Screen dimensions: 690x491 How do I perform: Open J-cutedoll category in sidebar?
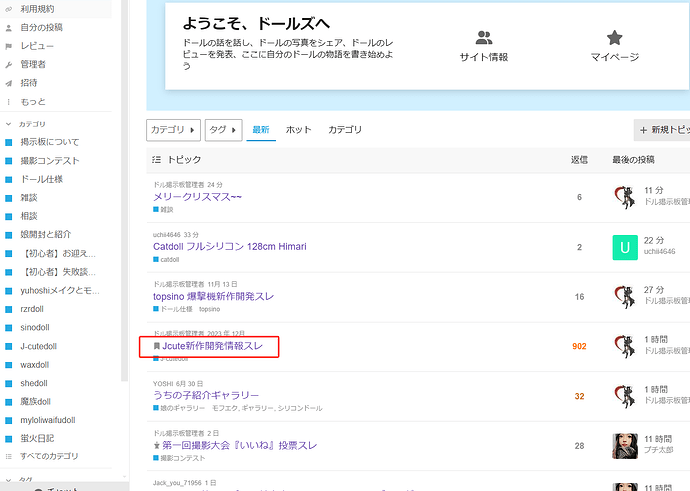pyautogui.click(x=38, y=346)
